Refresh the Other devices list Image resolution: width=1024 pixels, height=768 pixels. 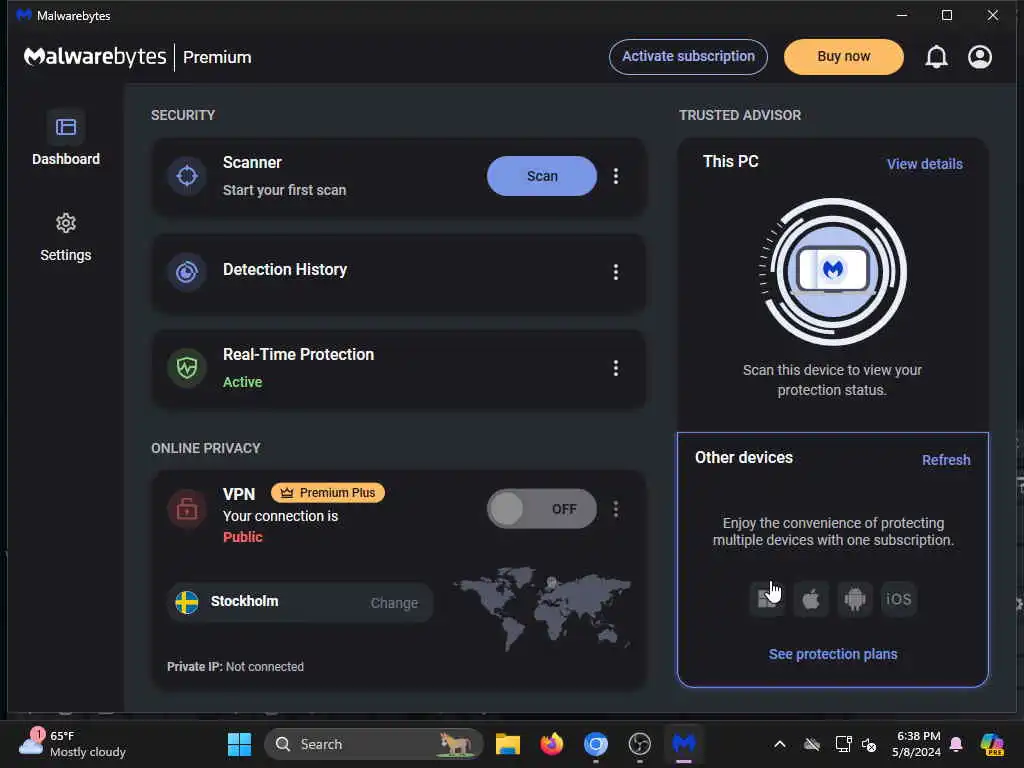click(x=946, y=460)
